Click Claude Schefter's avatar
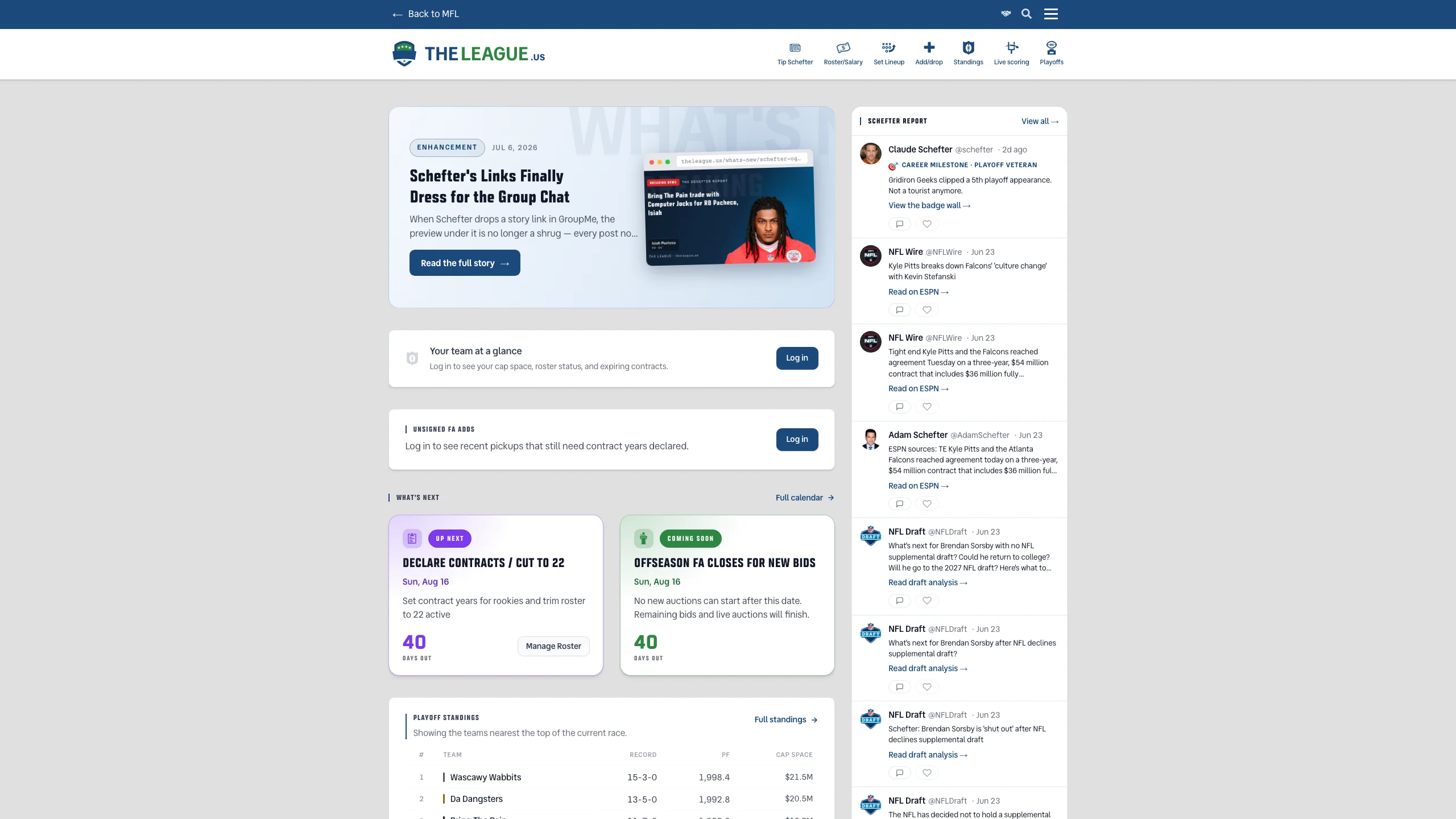 pos(870,154)
